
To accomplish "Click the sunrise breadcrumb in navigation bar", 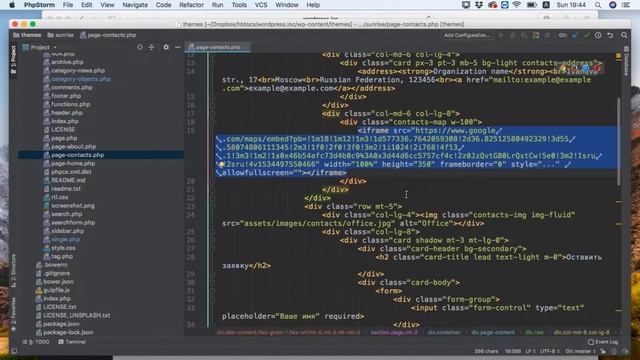I will click(60, 36).
